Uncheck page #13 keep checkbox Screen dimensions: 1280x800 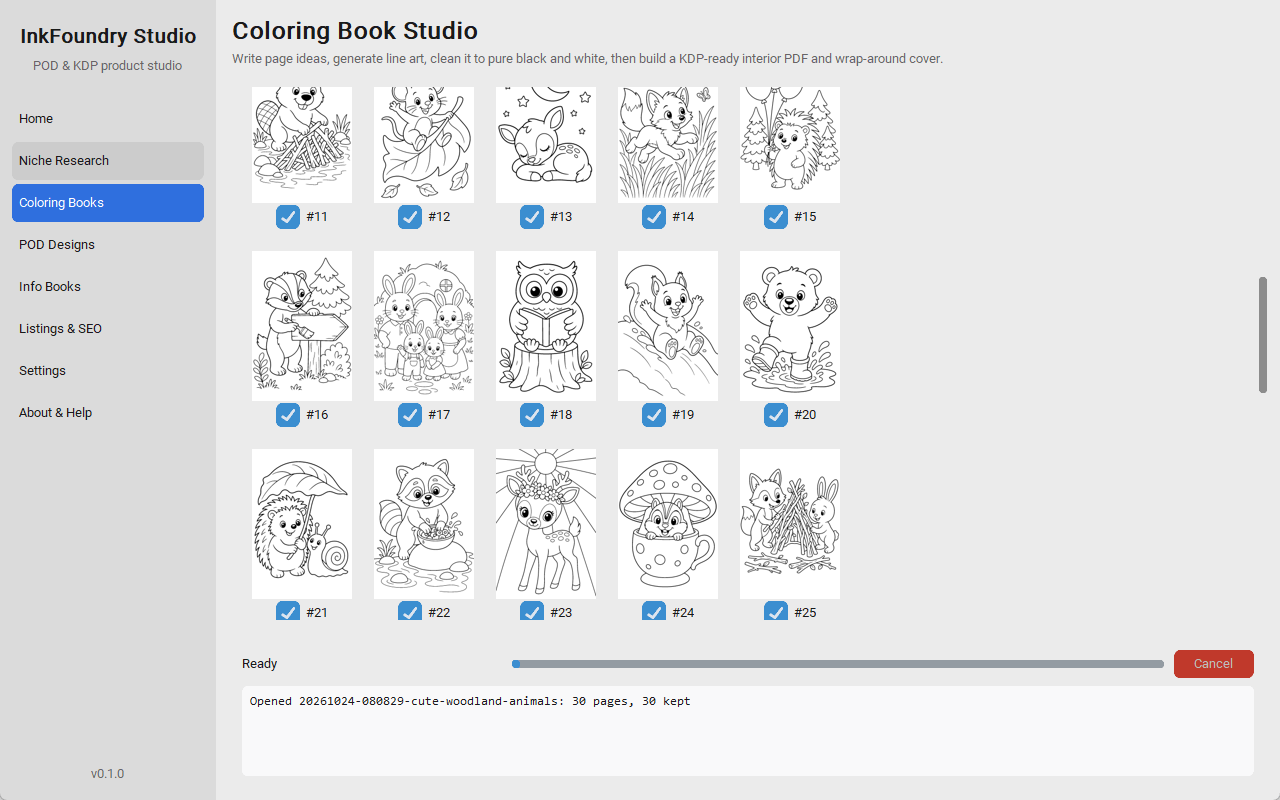pos(532,217)
